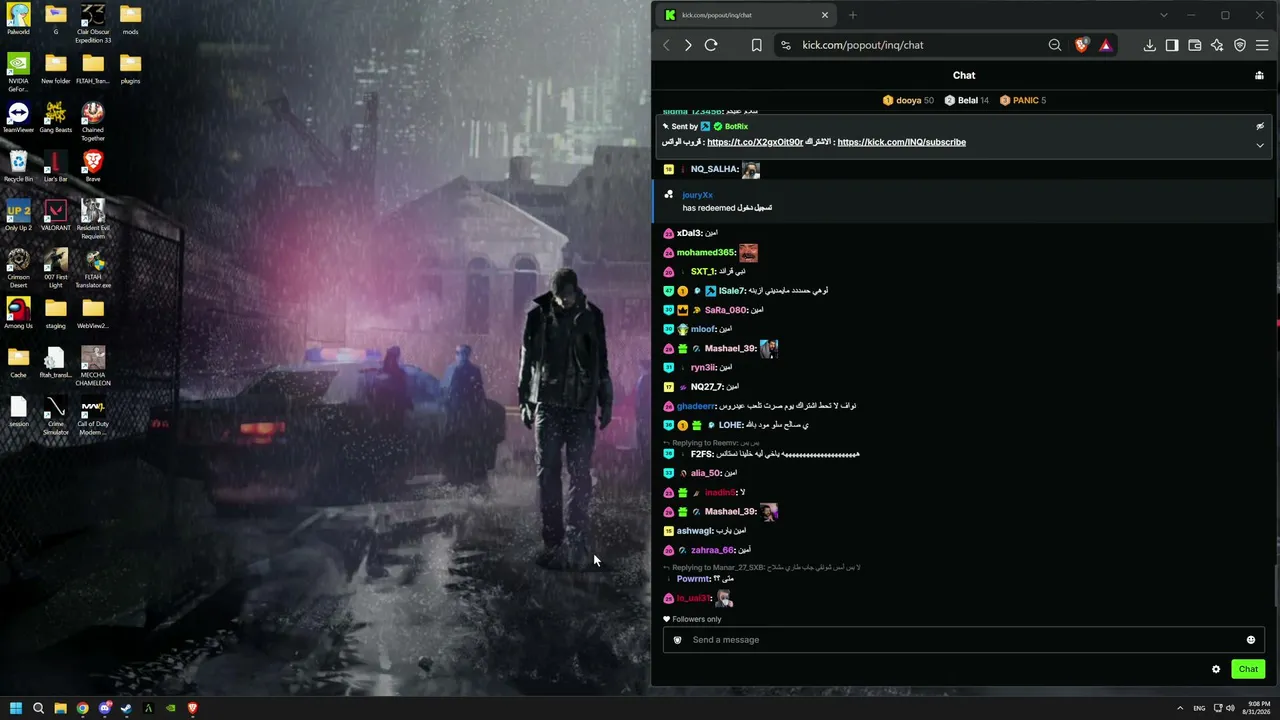Click the green Chat send button
1280x720 pixels.
(x=1248, y=669)
